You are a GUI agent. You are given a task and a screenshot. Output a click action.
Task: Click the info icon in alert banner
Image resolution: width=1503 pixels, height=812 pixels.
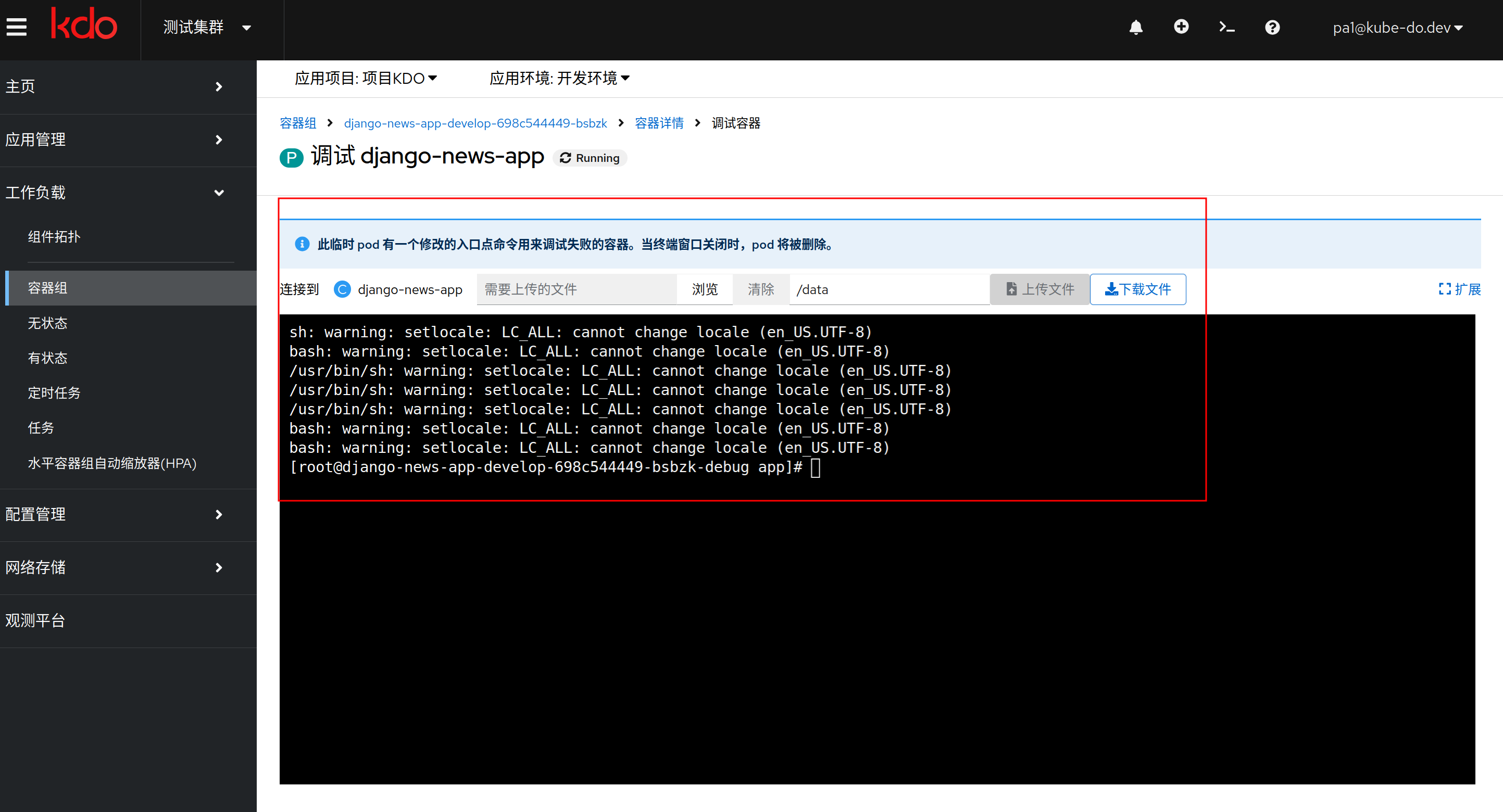(302, 244)
